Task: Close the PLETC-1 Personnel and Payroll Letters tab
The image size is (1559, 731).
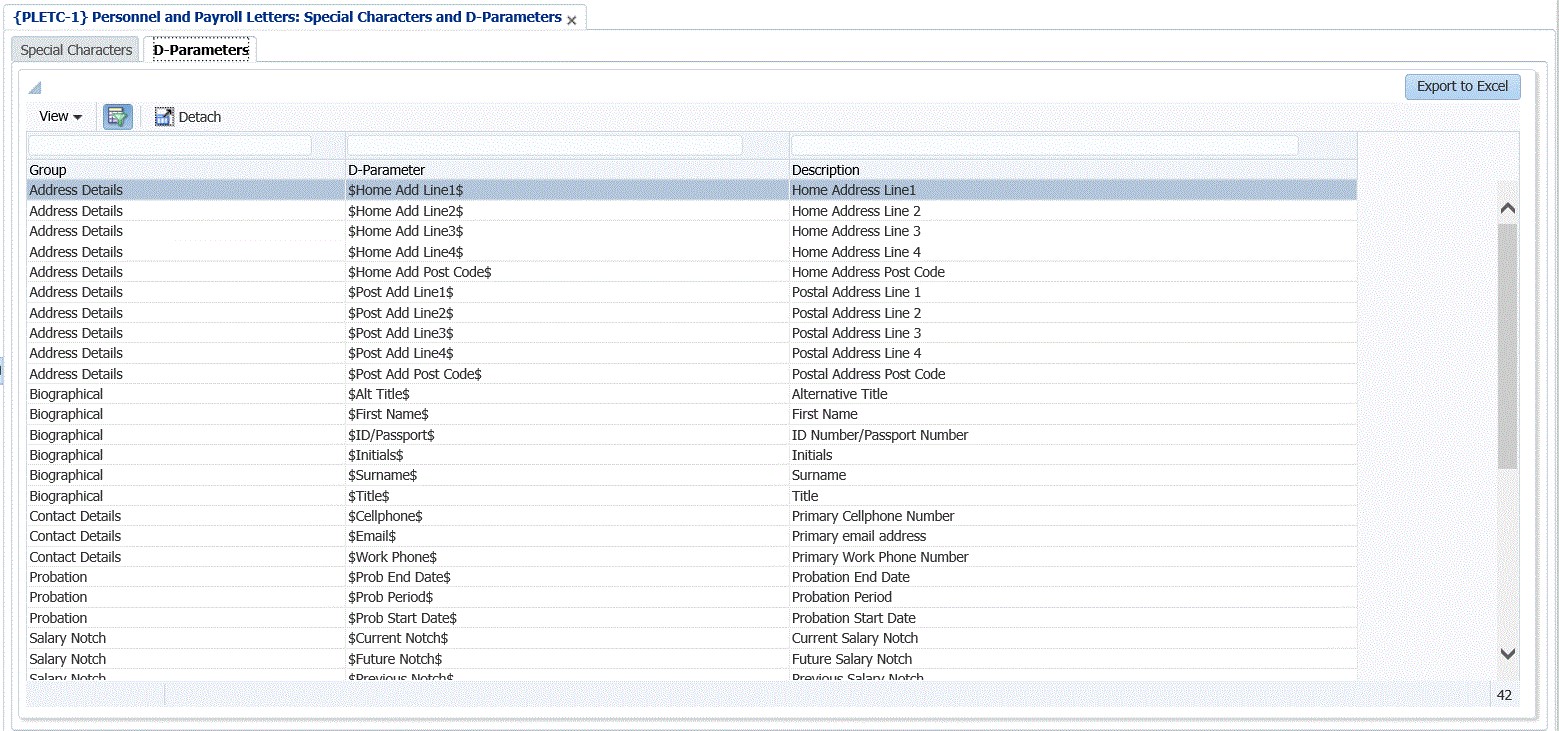Action: pyautogui.click(x=572, y=20)
